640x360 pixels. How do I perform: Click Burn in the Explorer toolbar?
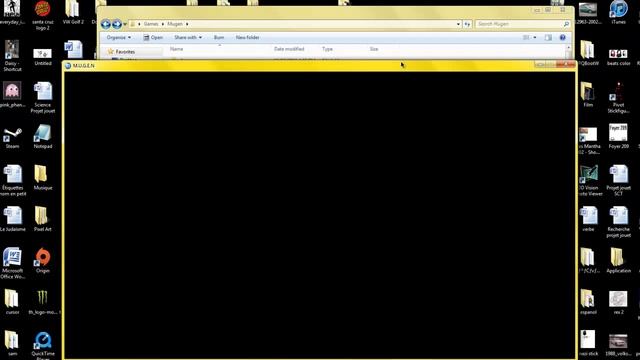tap(219, 38)
